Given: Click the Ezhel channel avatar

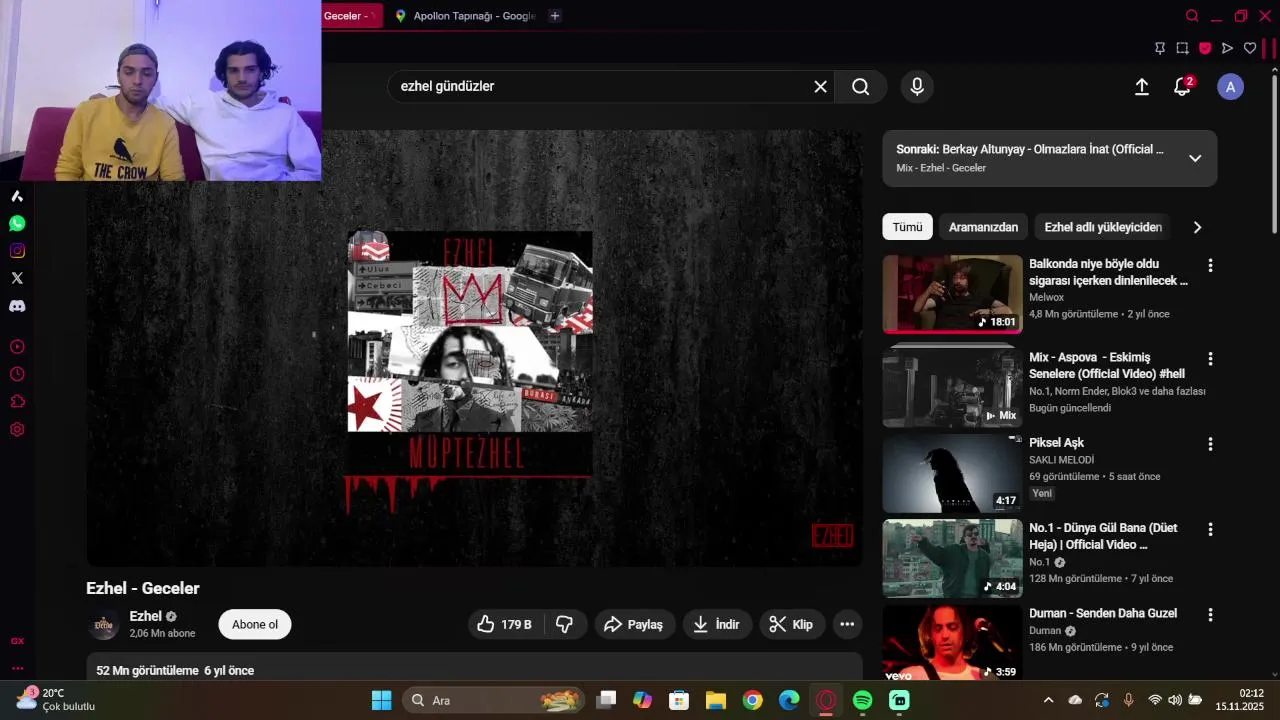Looking at the screenshot, I should (103, 625).
